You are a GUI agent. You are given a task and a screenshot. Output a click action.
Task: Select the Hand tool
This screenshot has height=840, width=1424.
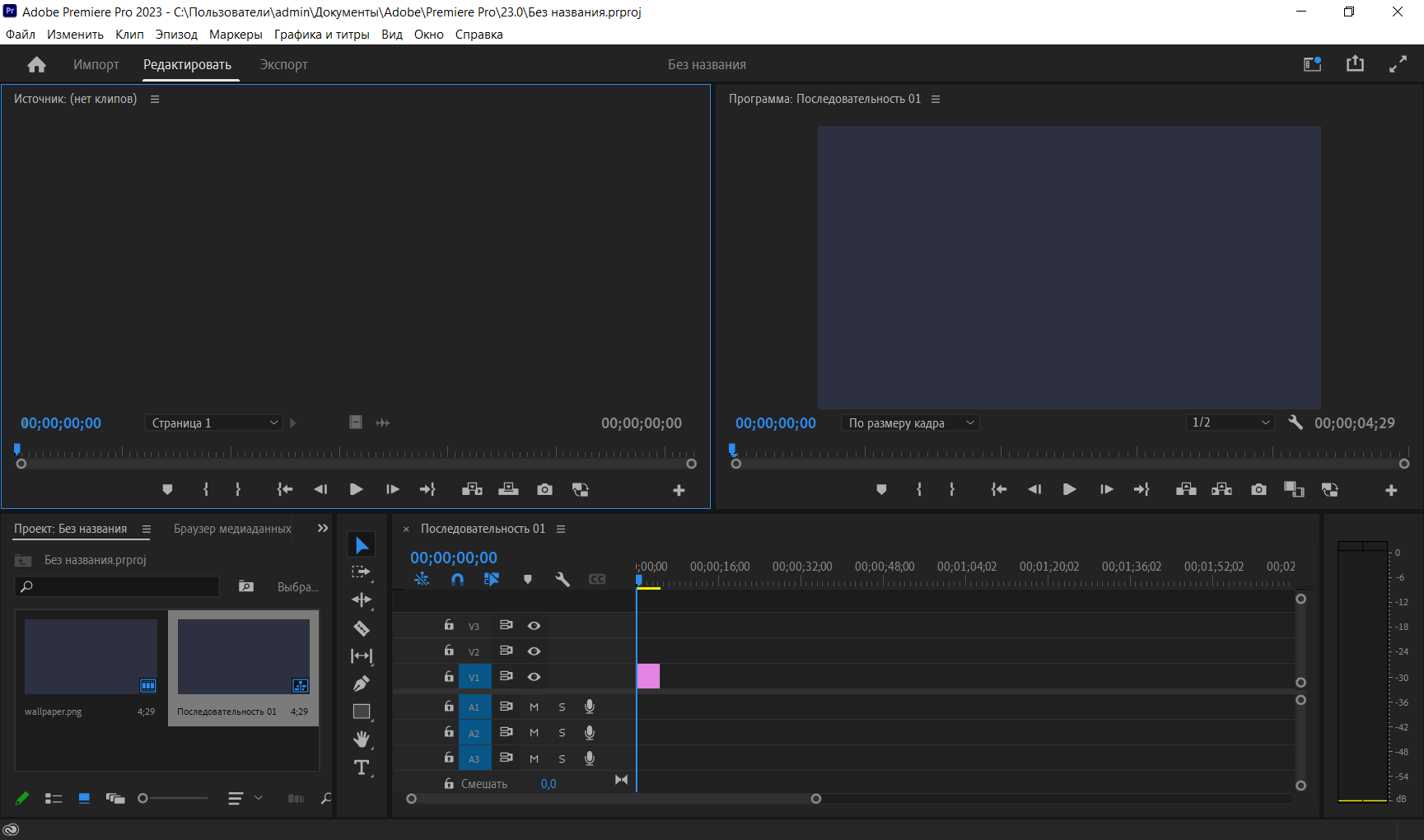point(361,739)
